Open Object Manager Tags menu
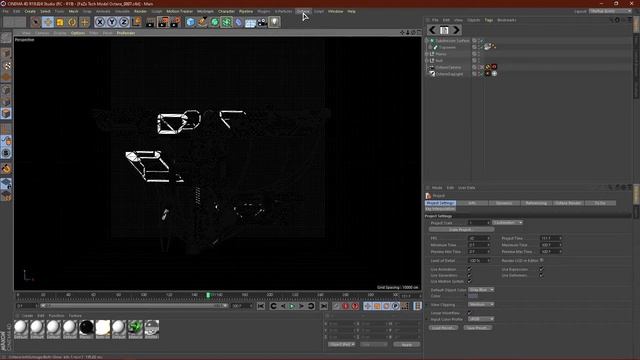 [x=489, y=20]
